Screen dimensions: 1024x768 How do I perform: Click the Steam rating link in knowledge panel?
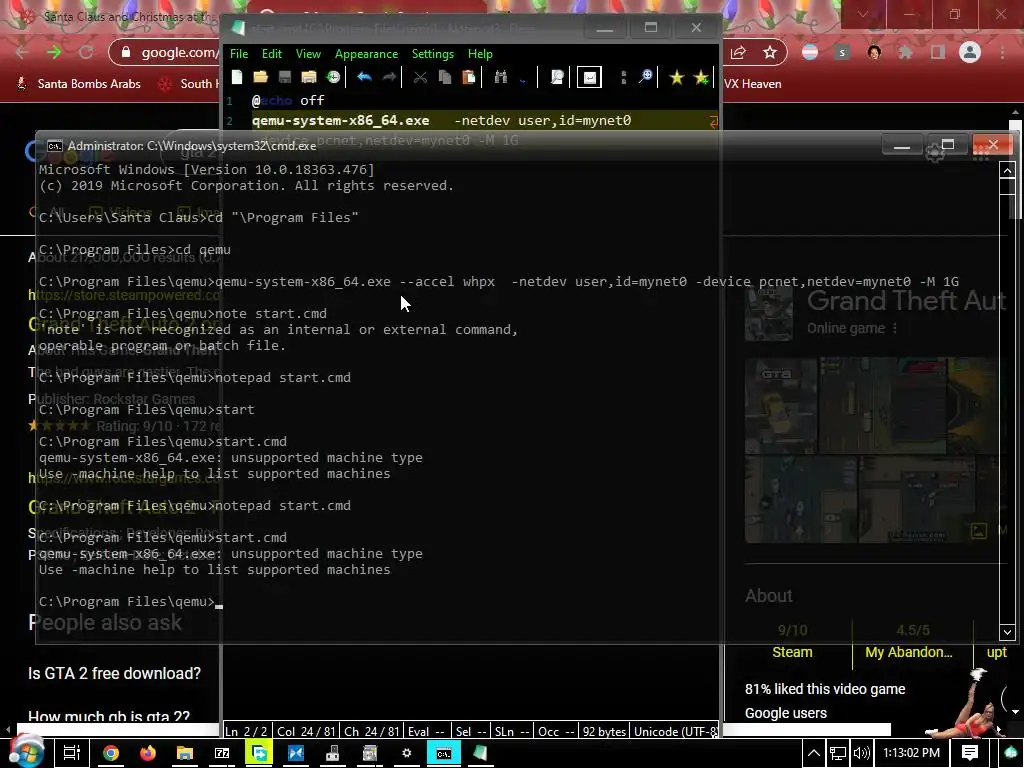point(792,652)
